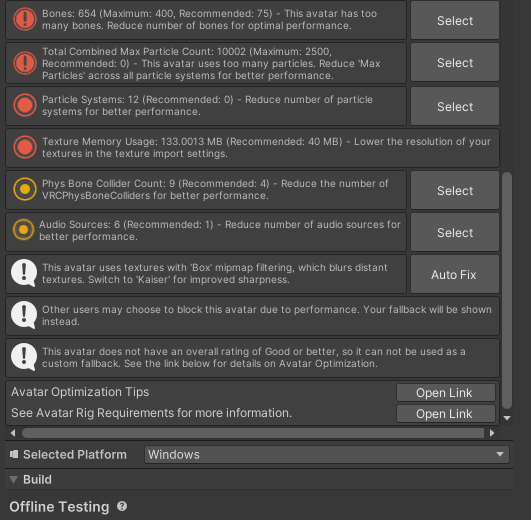Click the red circle icon for Particle Systems

[25, 105]
